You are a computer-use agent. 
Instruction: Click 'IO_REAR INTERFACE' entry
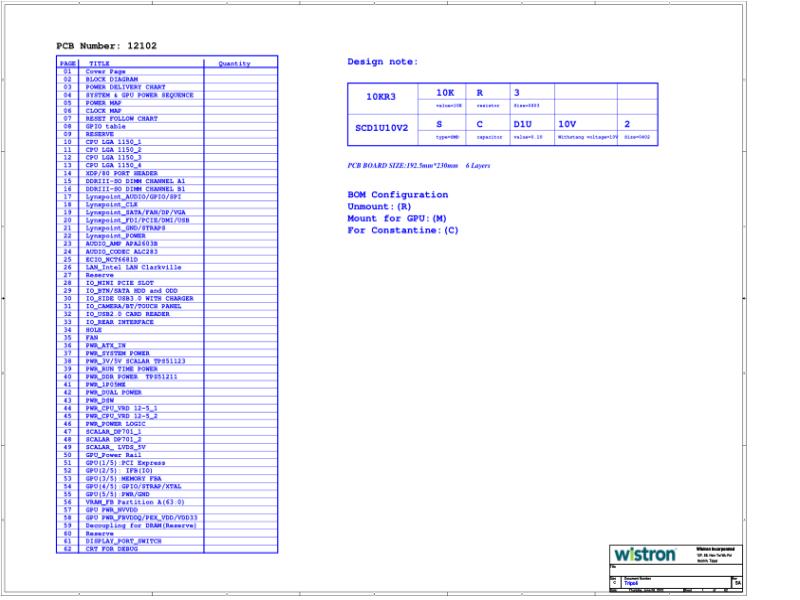coord(119,322)
